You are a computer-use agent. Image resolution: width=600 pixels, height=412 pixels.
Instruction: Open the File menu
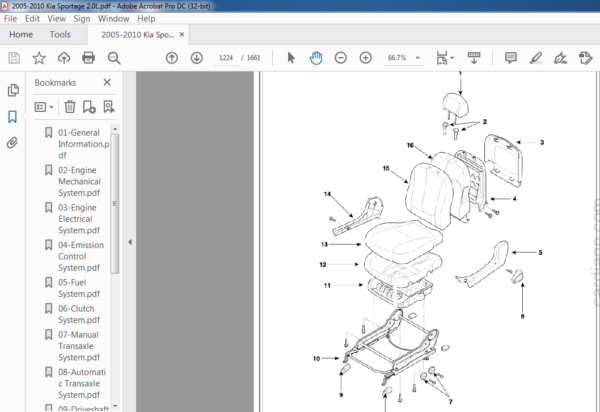click(x=10, y=19)
